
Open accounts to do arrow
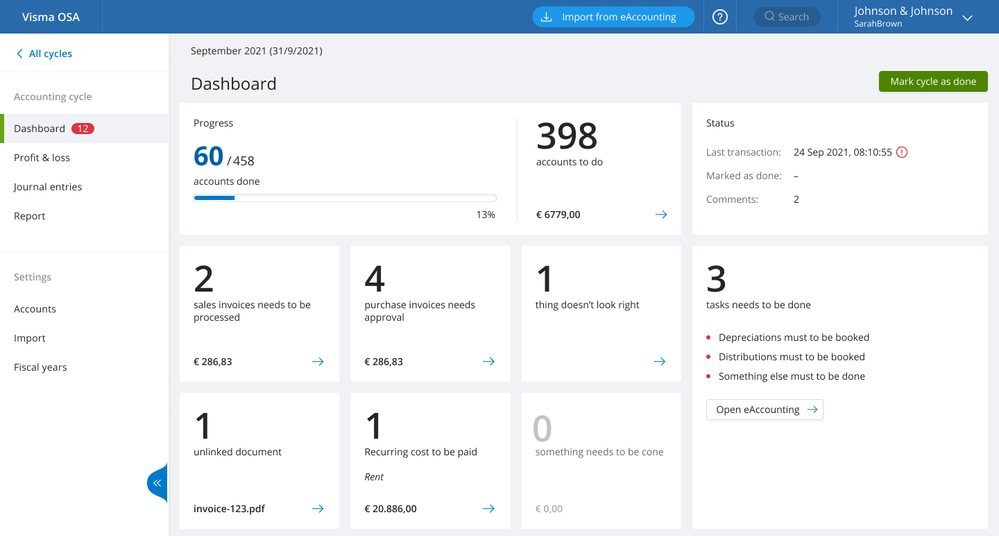coord(660,214)
